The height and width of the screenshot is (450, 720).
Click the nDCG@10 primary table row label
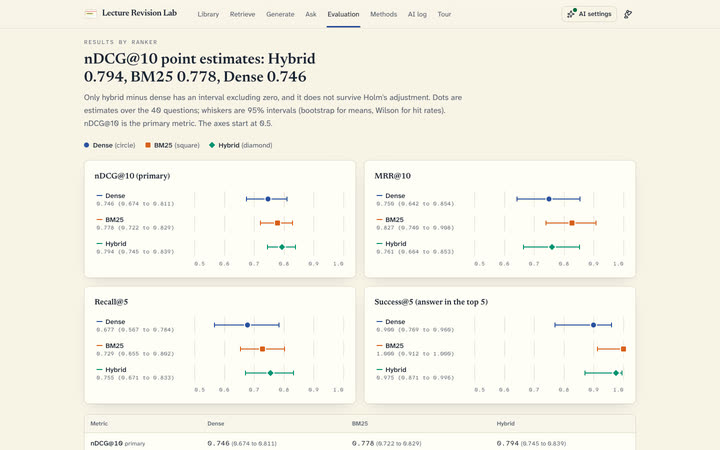pos(118,444)
